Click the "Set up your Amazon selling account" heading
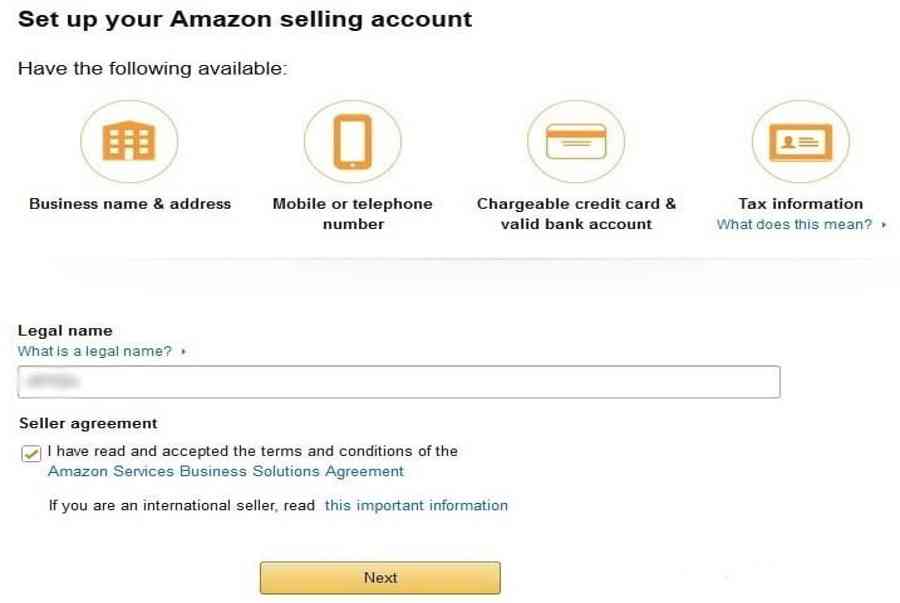 coord(245,19)
